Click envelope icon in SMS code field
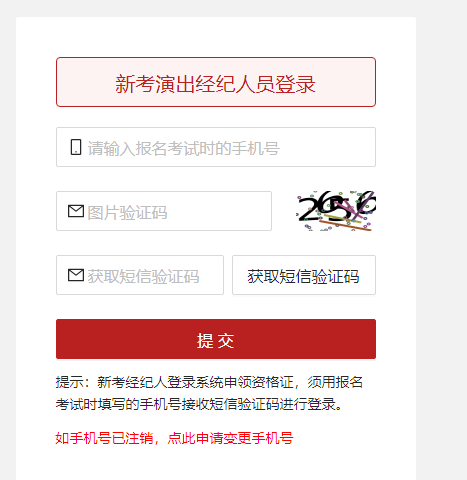This screenshot has height=480, width=467. click(76, 275)
